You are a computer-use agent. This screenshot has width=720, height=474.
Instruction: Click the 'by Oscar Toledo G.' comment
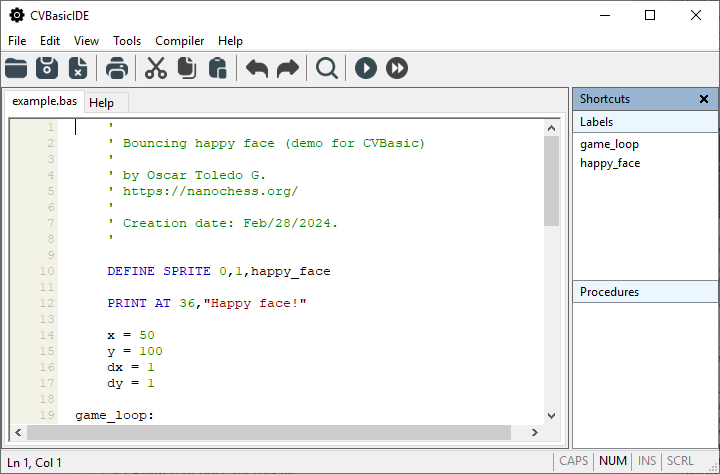[x=186, y=175]
